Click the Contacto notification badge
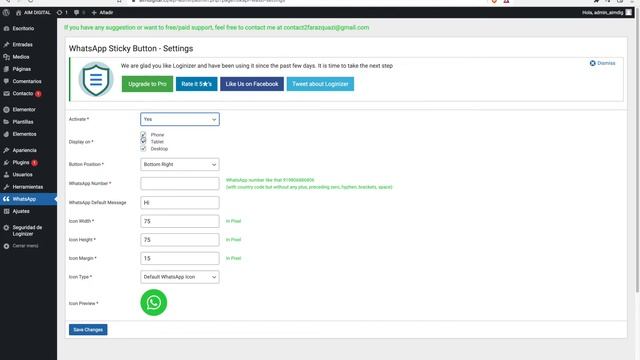This screenshot has width=640, height=360. pyautogui.click(x=38, y=93)
